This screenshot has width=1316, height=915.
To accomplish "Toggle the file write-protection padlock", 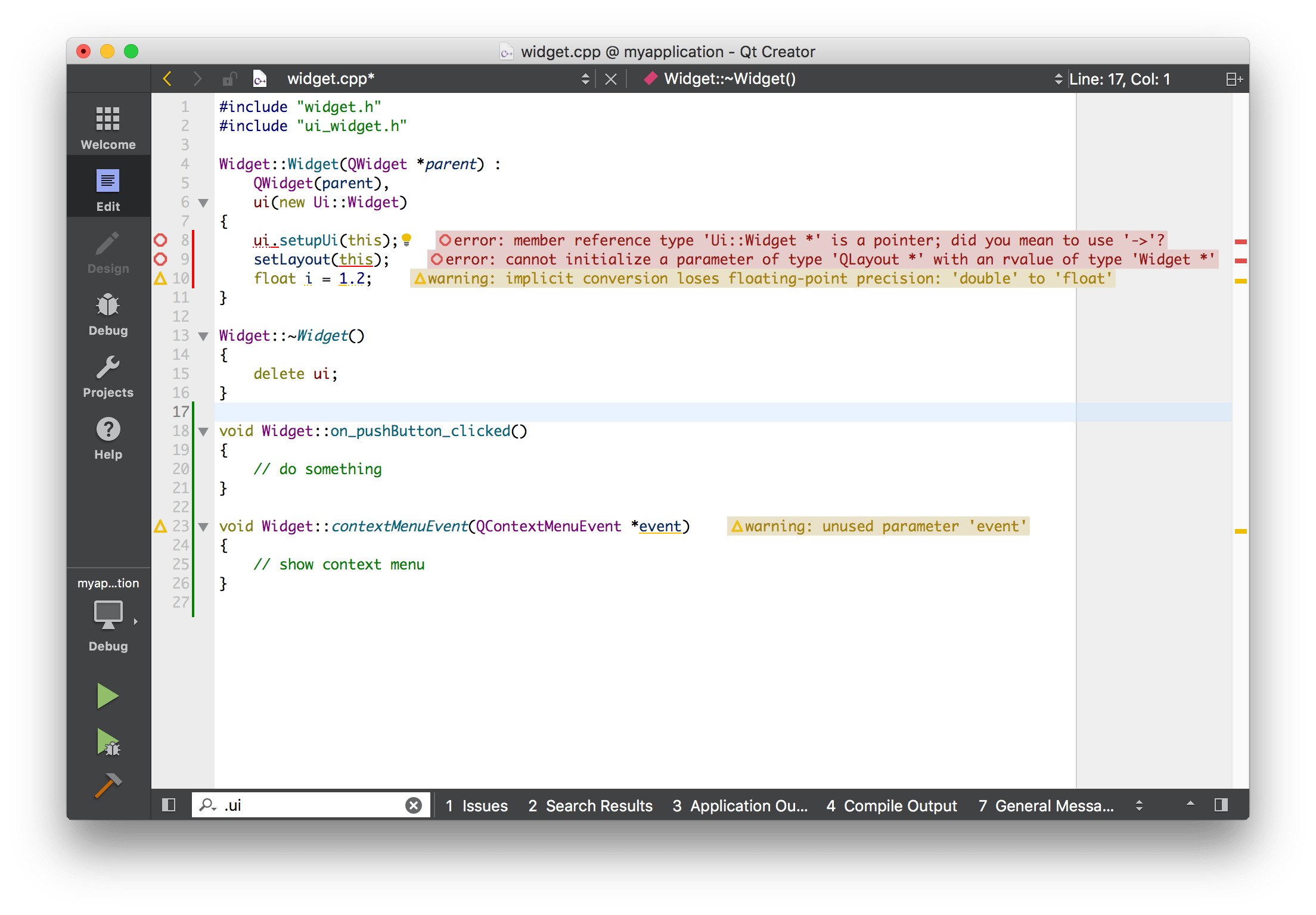I will 229,79.
